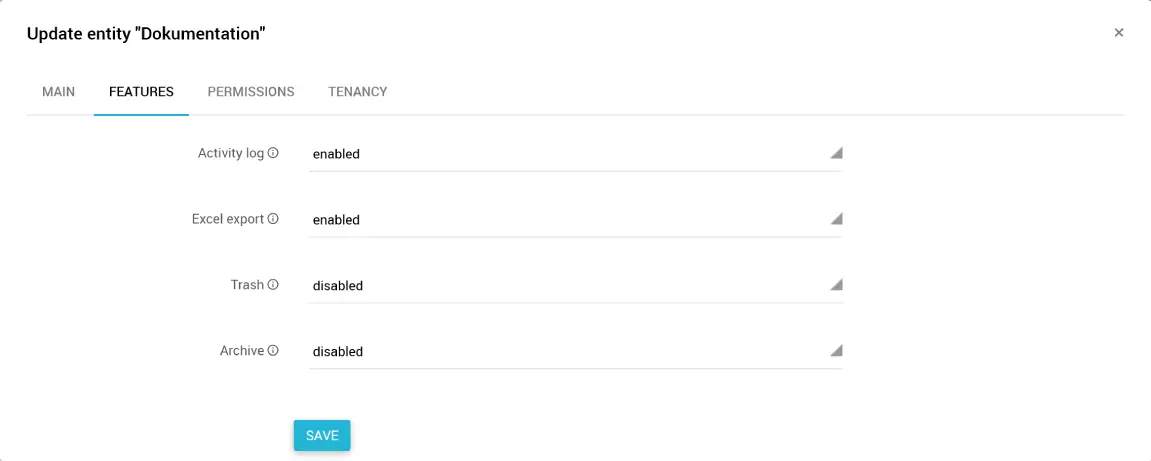Select the Features tab
This screenshot has height=461, width=1151.
point(141,92)
